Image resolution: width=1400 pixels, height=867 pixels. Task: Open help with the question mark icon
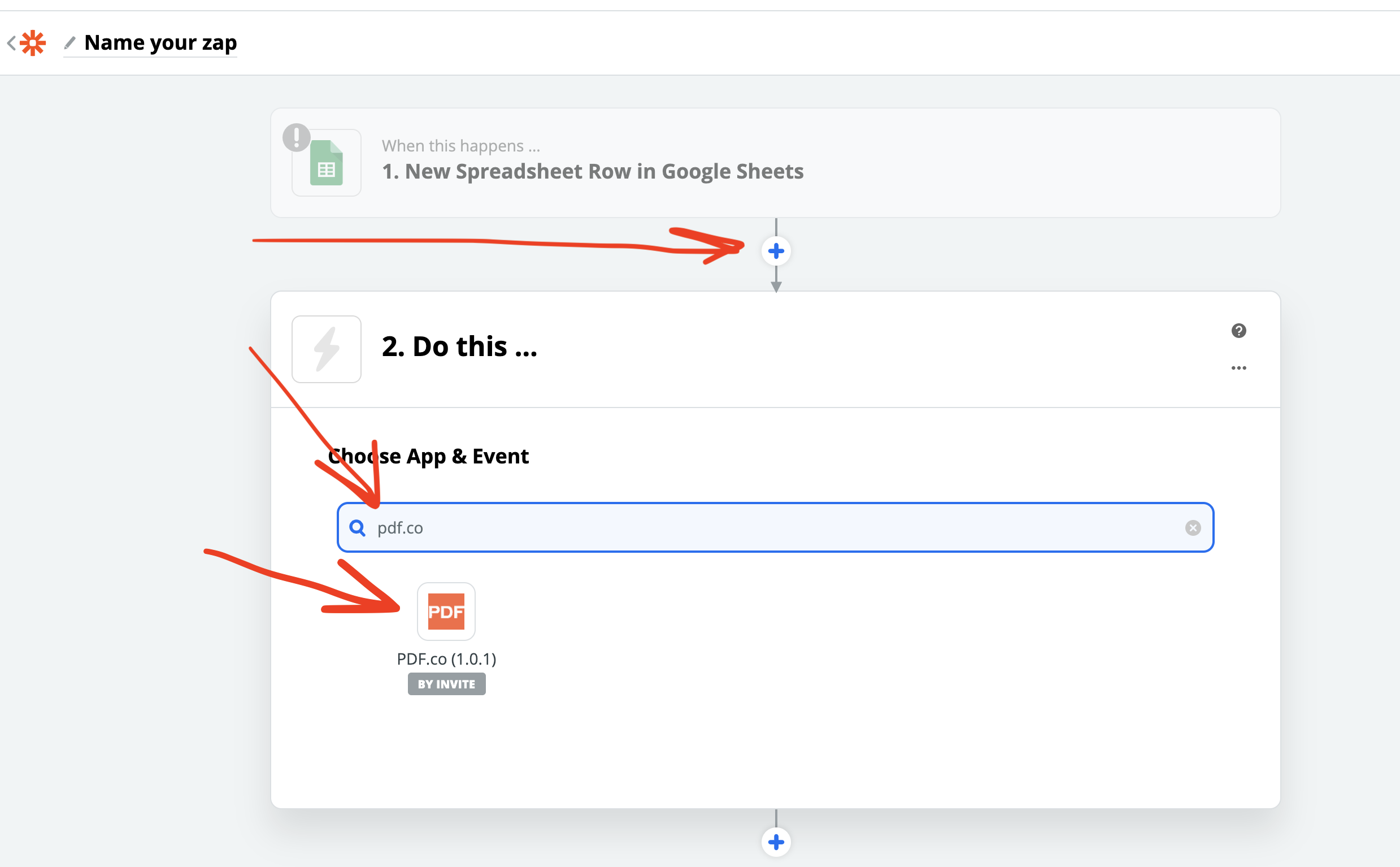pos(1238,331)
